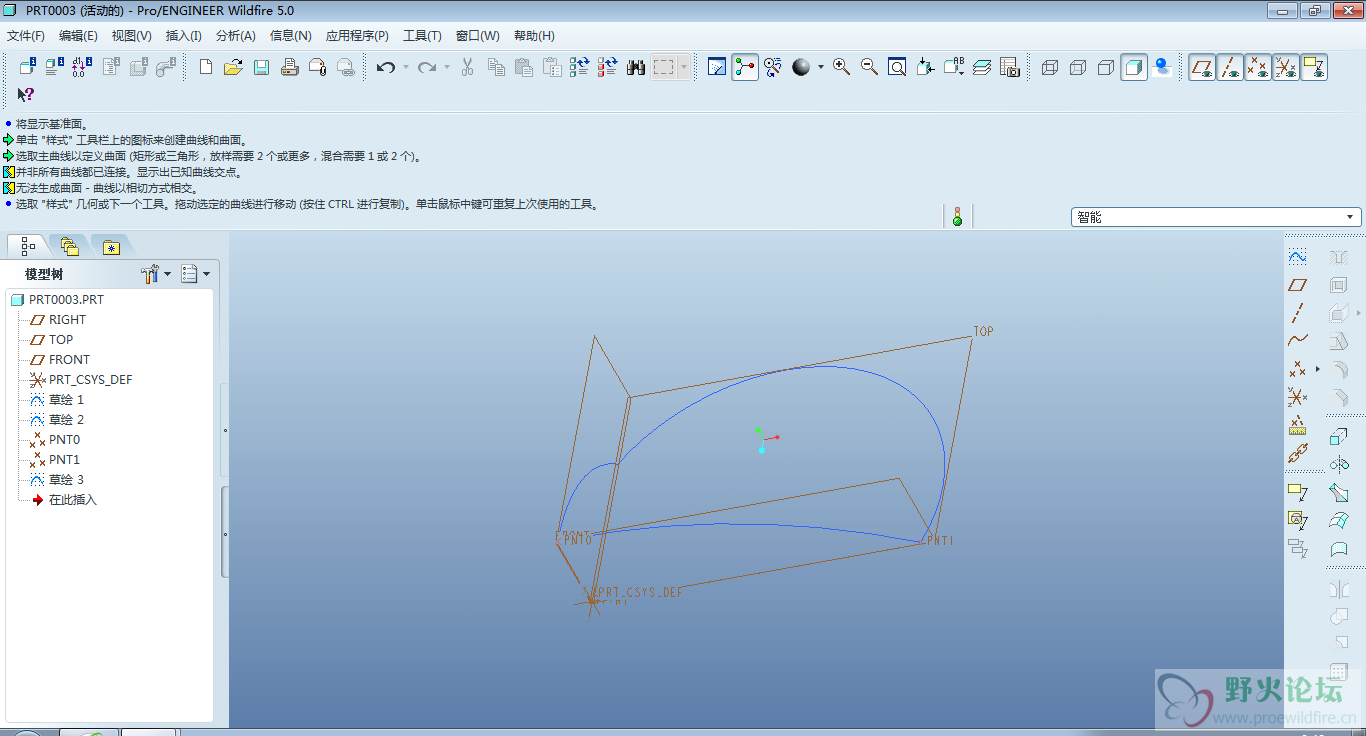Expand the datum point flyout arrow
Image resolution: width=1366 pixels, height=736 pixels.
[1317, 369]
